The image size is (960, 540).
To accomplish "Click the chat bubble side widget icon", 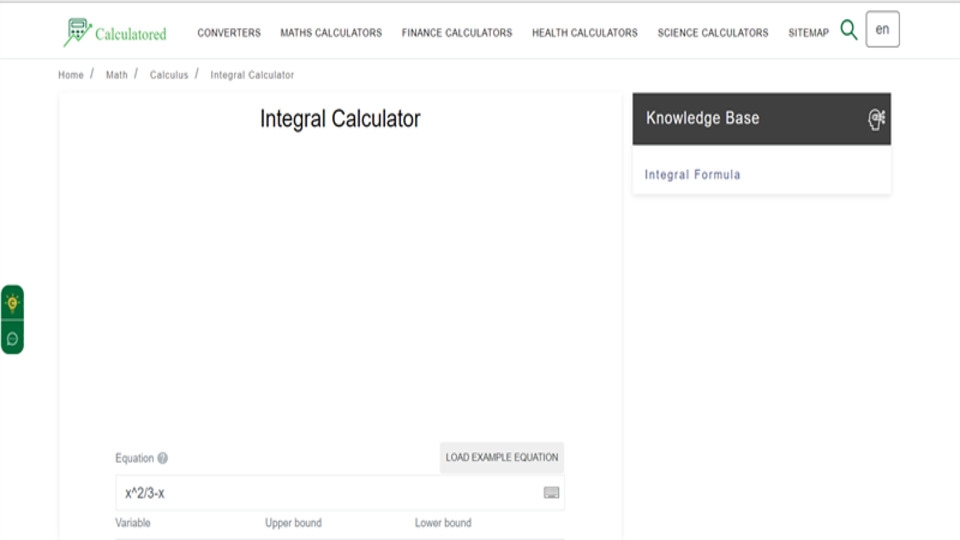I will 12,339.
